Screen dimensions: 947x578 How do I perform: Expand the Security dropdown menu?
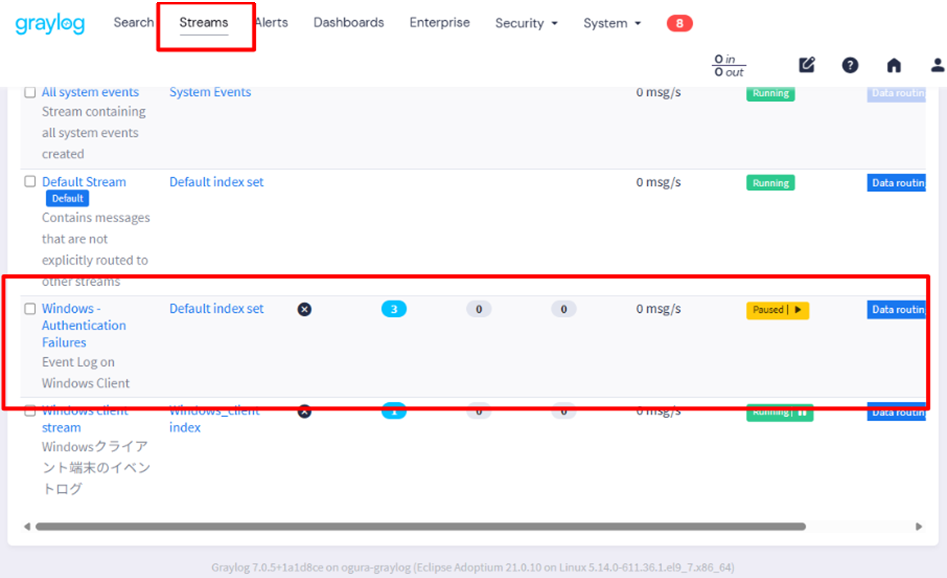pos(526,23)
